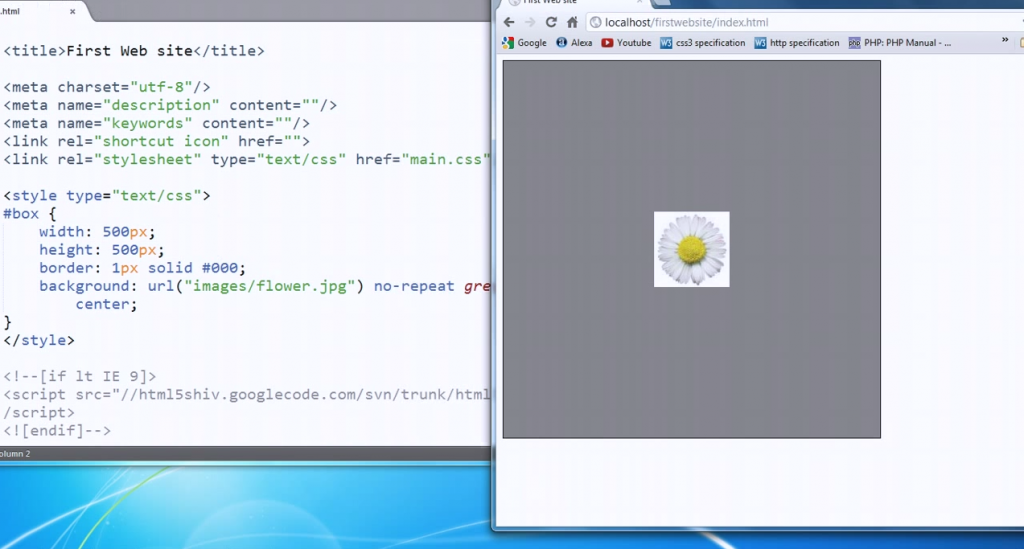Click the #000 border color value in code
Viewport: 1024px width, 549px height.
[221, 268]
